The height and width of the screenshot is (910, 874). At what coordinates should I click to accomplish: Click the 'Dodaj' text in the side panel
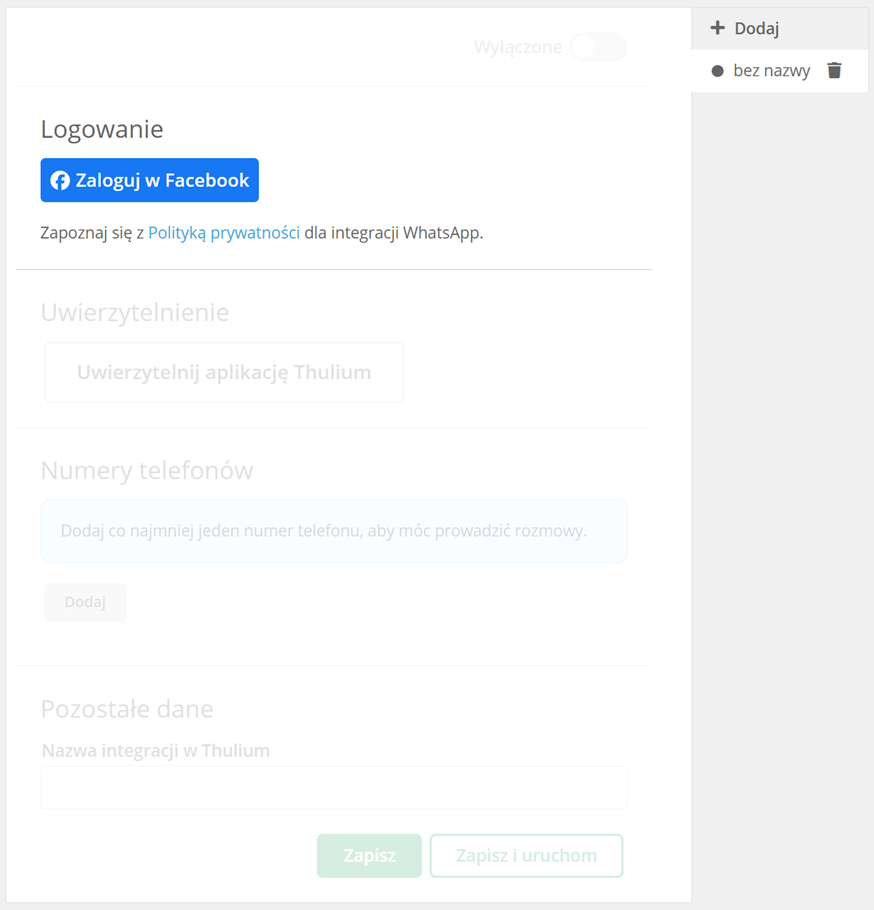[757, 28]
